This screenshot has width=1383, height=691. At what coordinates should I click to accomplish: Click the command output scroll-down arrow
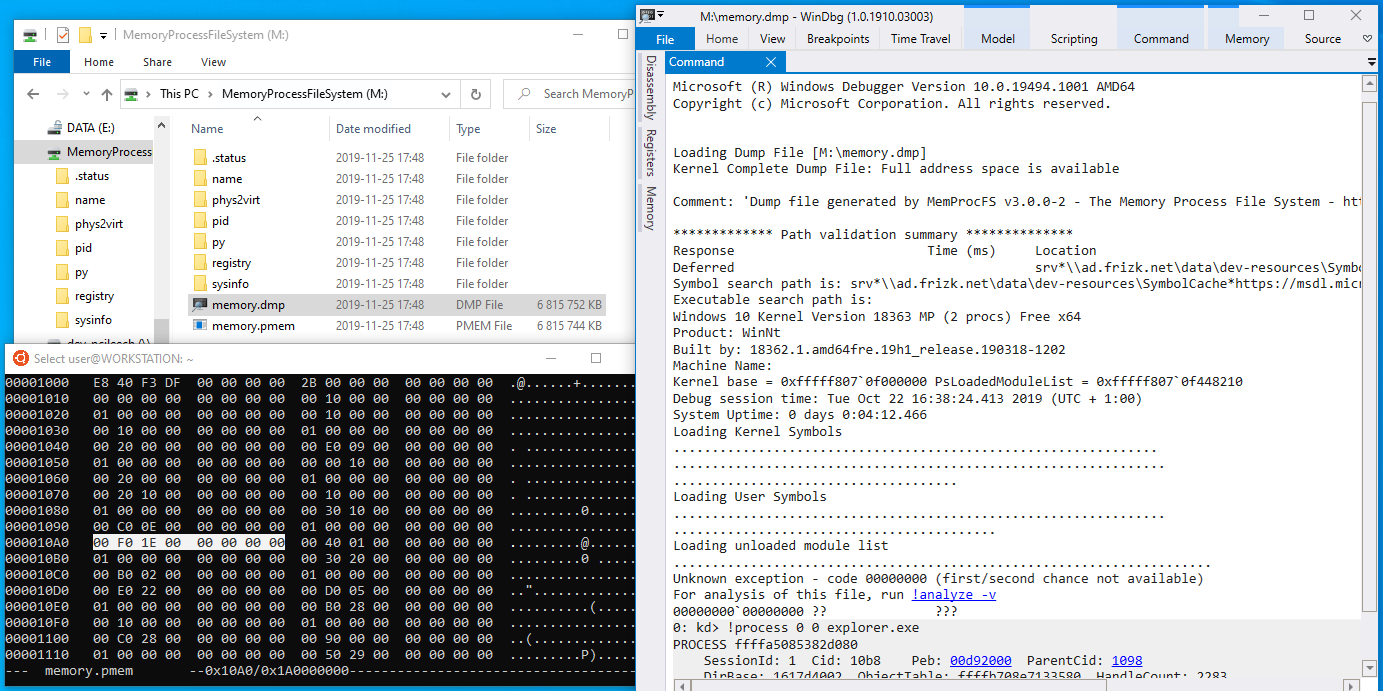tap(1371, 666)
